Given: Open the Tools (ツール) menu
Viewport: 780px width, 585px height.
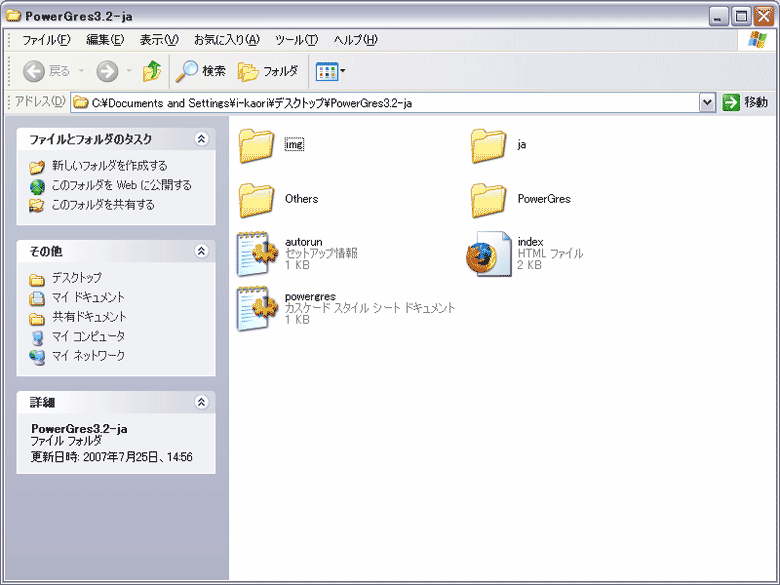Looking at the screenshot, I should click(x=296, y=40).
